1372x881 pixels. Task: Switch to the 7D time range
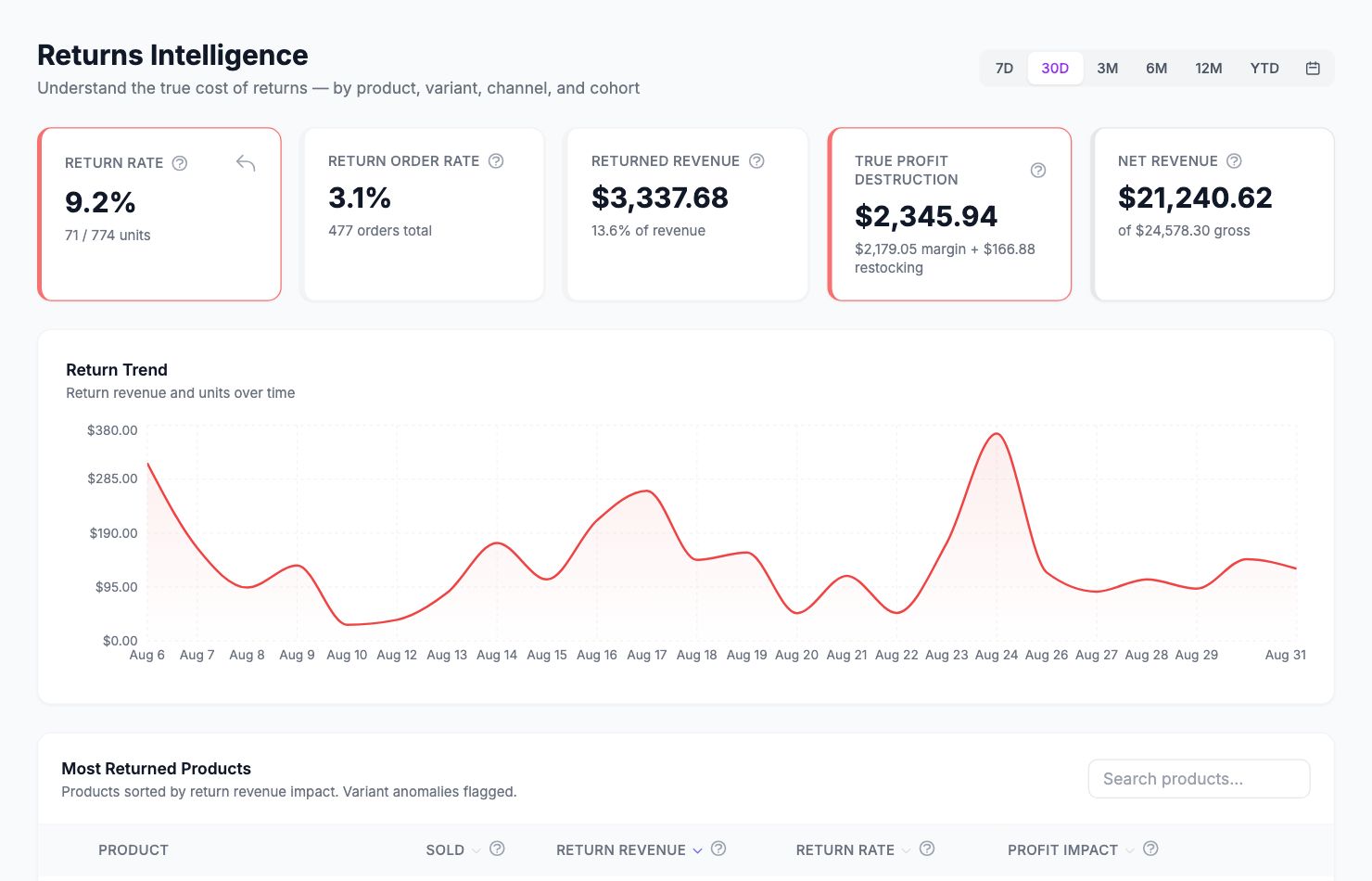coord(1004,68)
